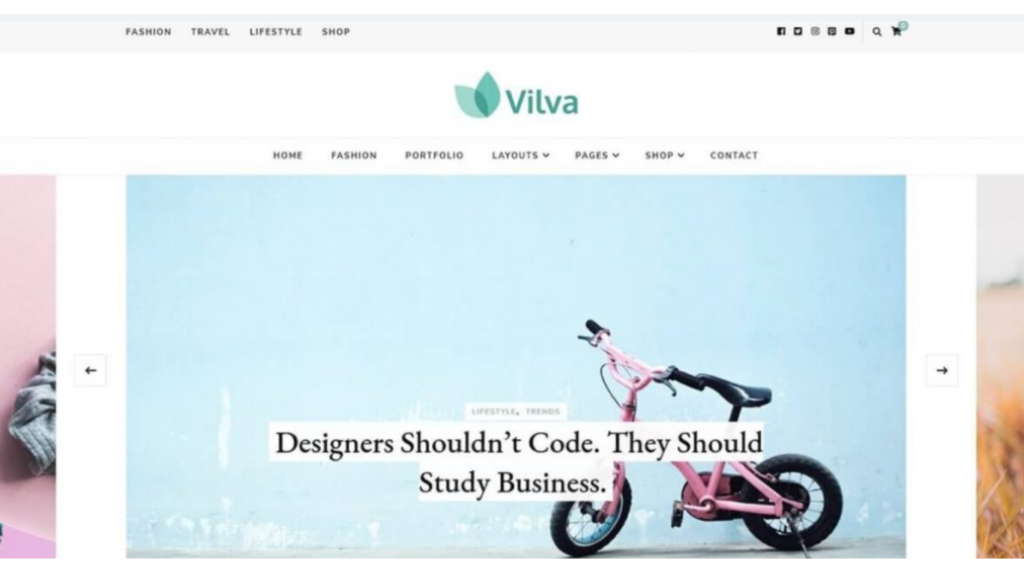The height and width of the screenshot is (576, 1024).
Task: Open the Facebook social icon
Action: [x=781, y=31]
